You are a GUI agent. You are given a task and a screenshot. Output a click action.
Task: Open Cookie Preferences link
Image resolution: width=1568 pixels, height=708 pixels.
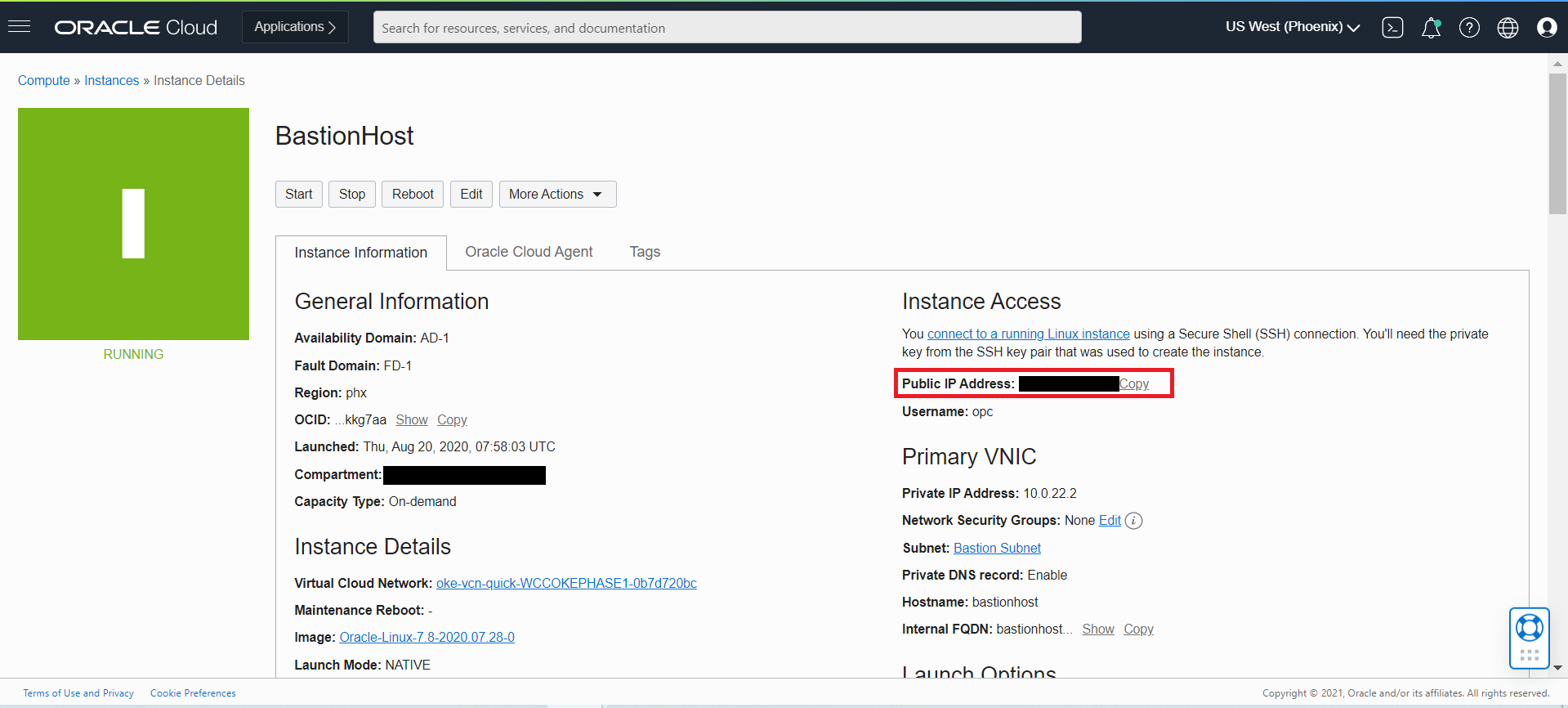click(x=193, y=693)
